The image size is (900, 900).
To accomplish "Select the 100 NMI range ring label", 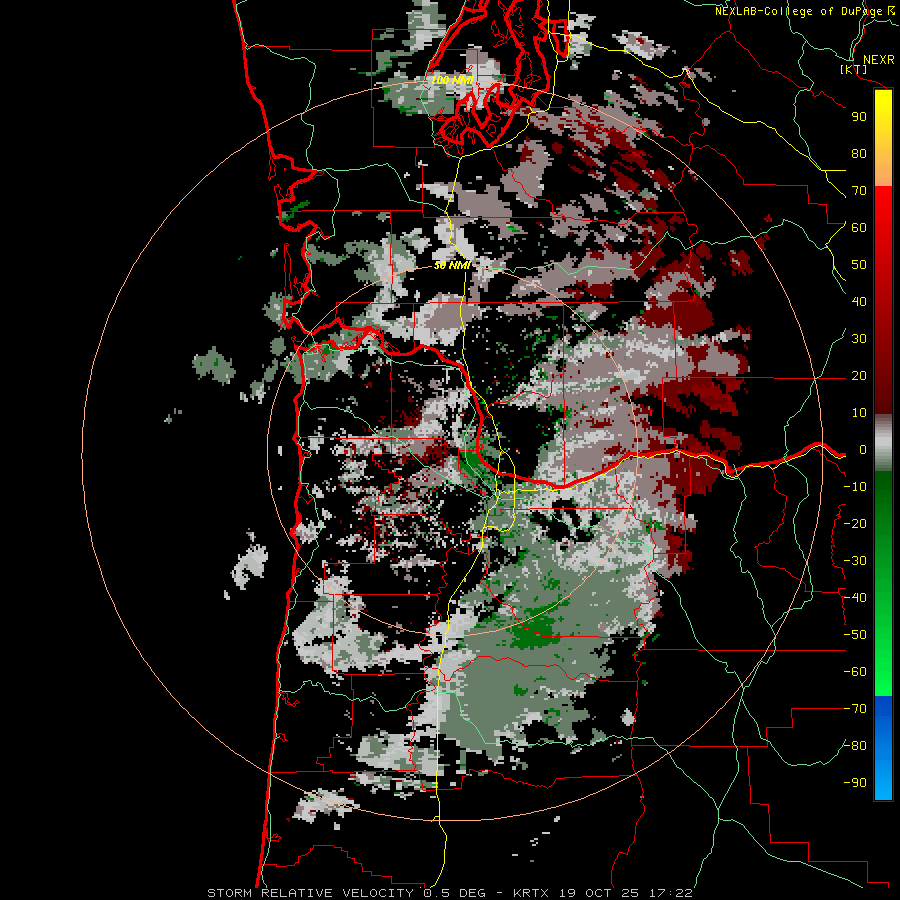I will [452, 80].
